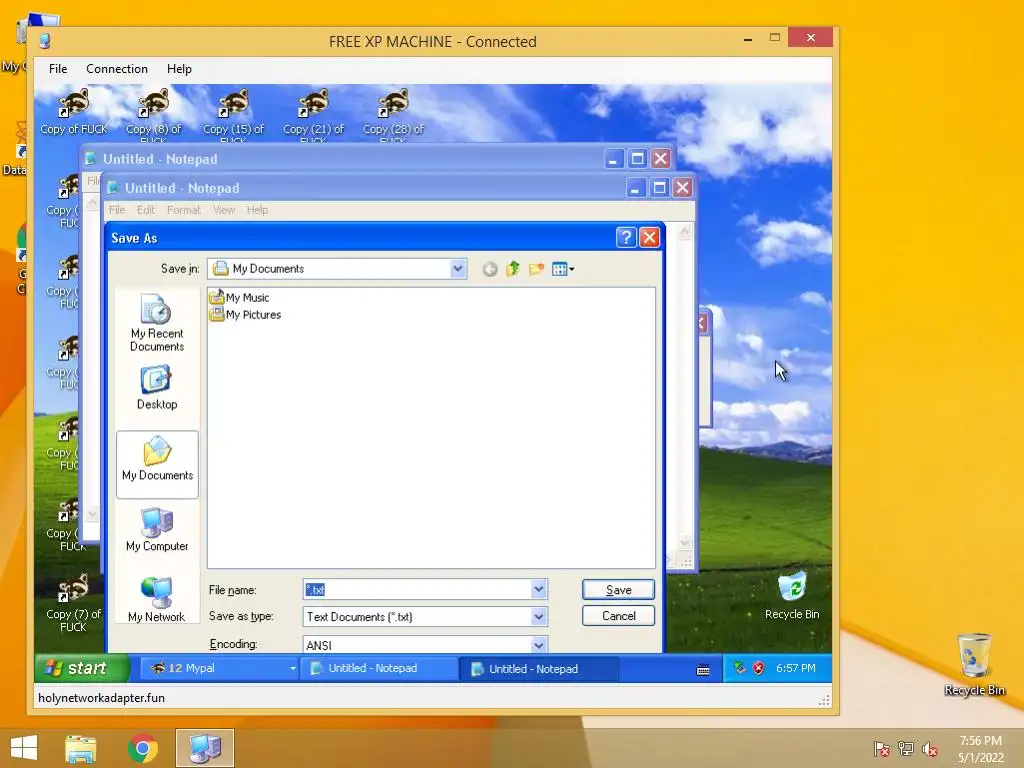This screenshot has width=1024, height=768.
Task: Create a new folder in Save As
Action: pos(536,269)
